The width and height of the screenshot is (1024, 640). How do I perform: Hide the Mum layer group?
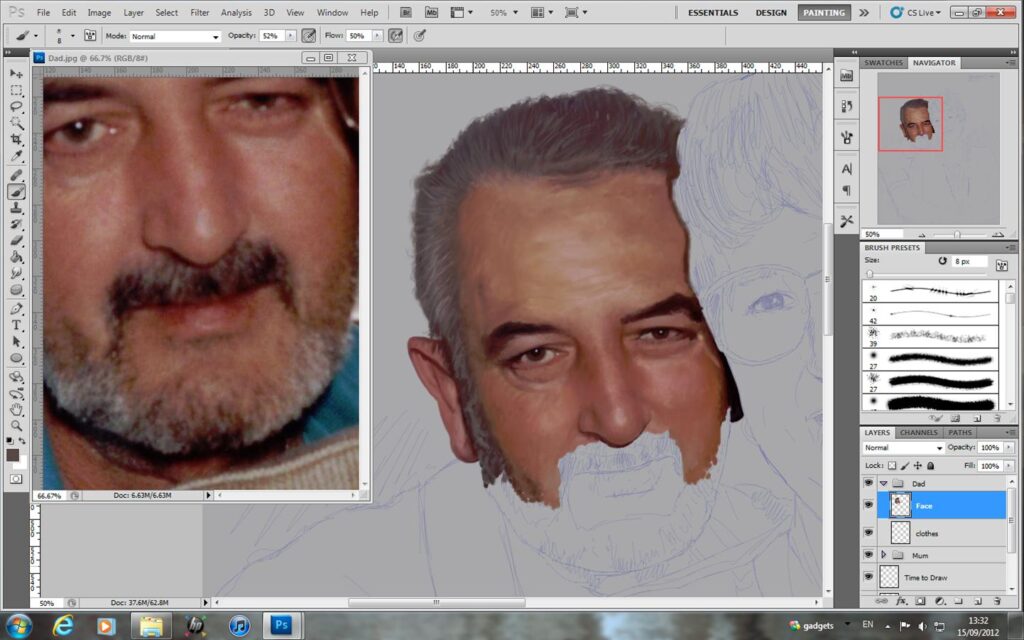(869, 555)
